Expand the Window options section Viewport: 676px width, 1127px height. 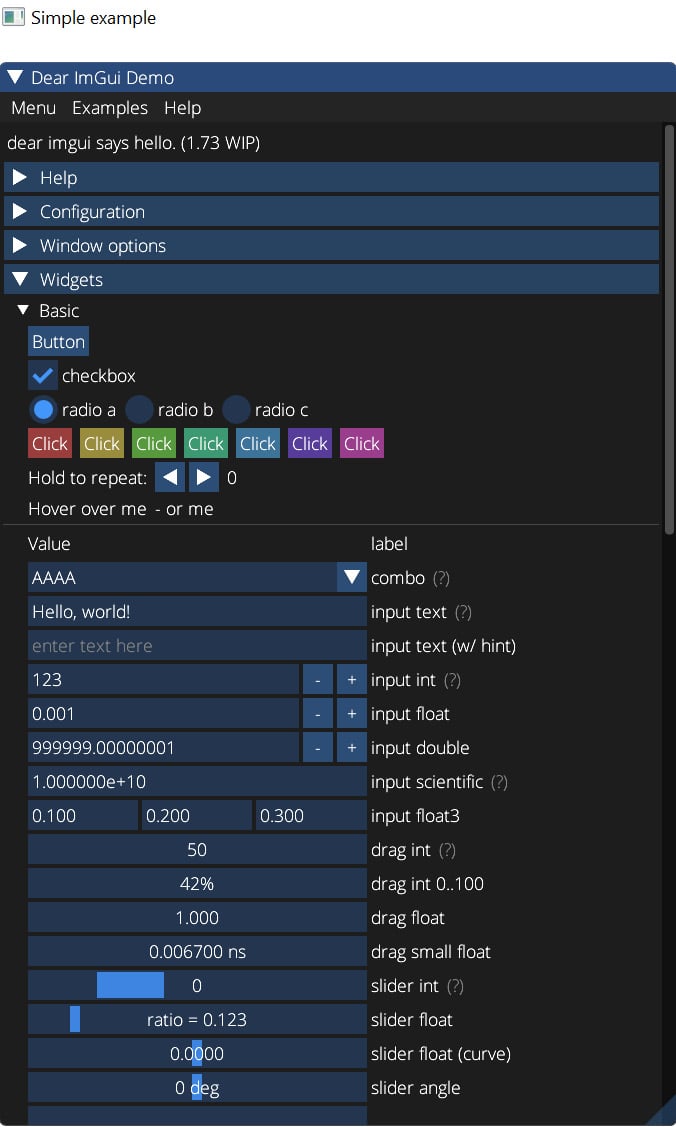pos(331,246)
